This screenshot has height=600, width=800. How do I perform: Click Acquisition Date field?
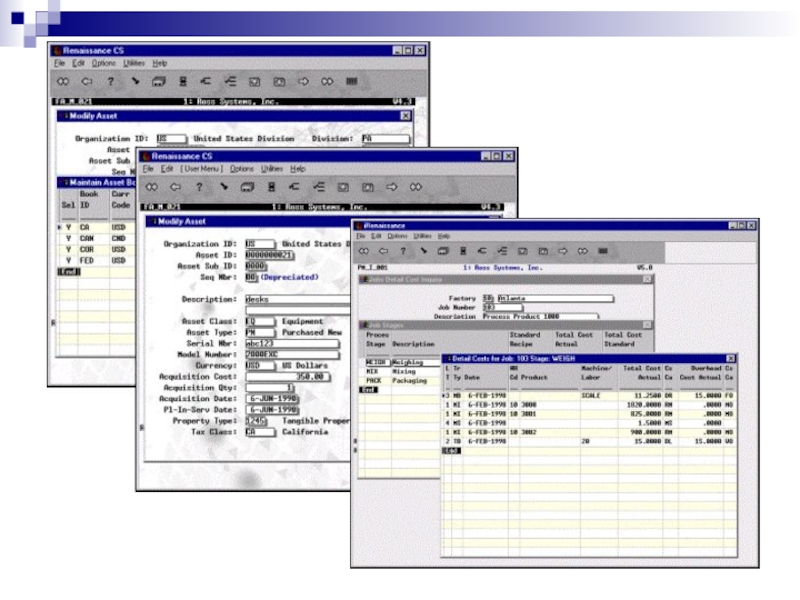point(271,399)
